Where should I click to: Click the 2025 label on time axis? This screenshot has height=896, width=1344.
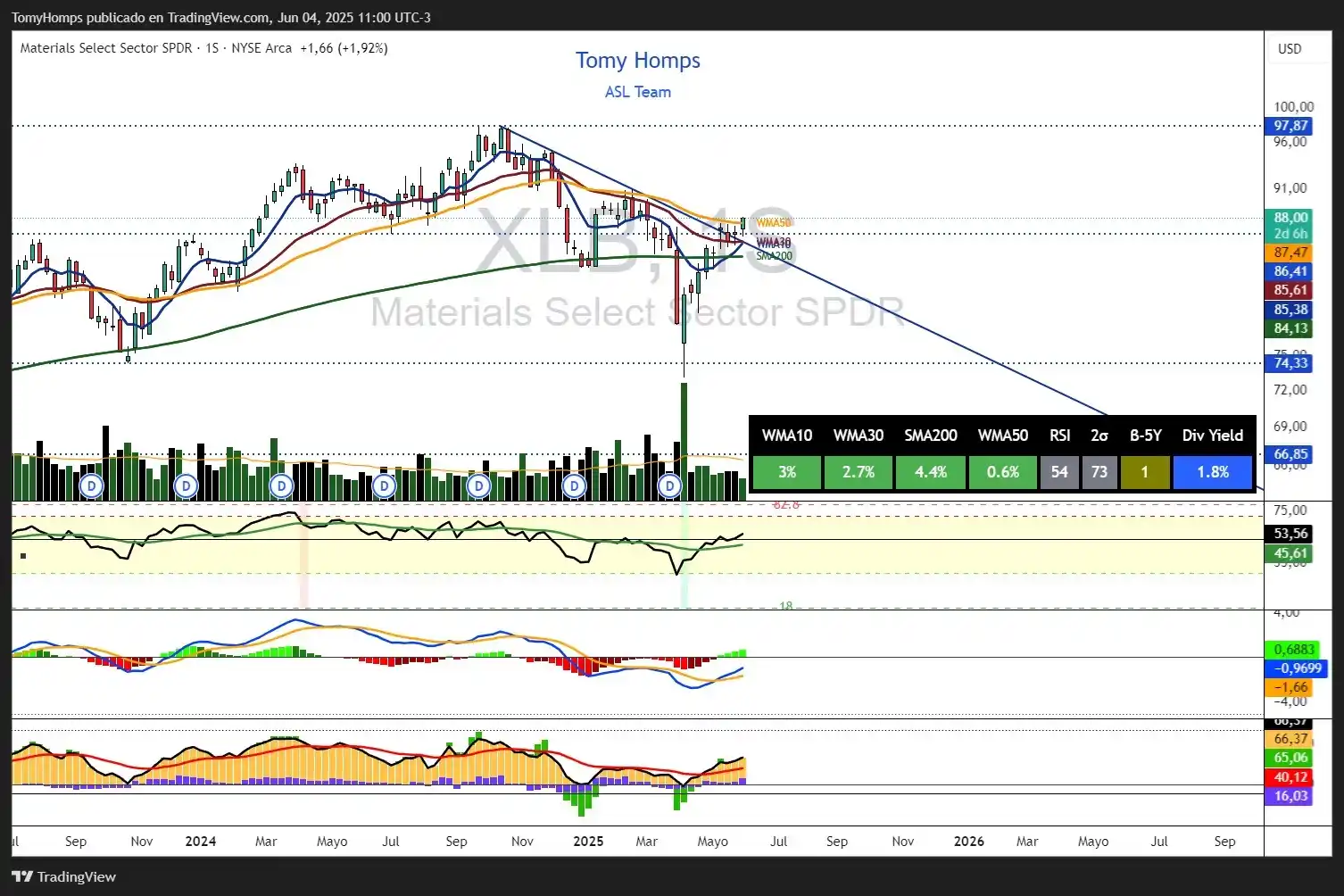pyautogui.click(x=588, y=842)
